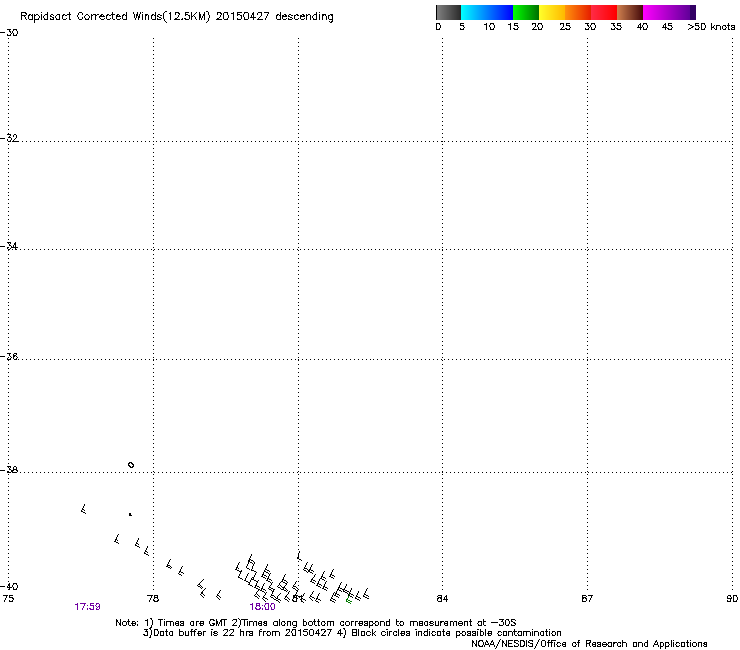Select the '25' legend scale label
This screenshot has width=740, height=650.
coord(565,27)
